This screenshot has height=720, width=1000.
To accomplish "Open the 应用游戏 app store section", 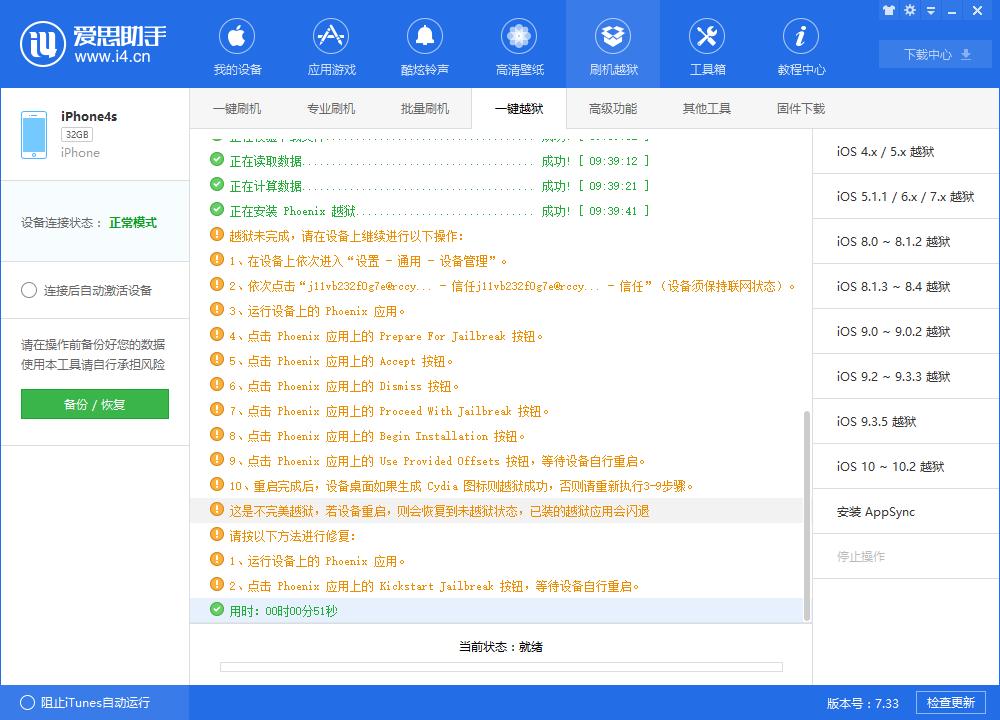I will [x=331, y=44].
